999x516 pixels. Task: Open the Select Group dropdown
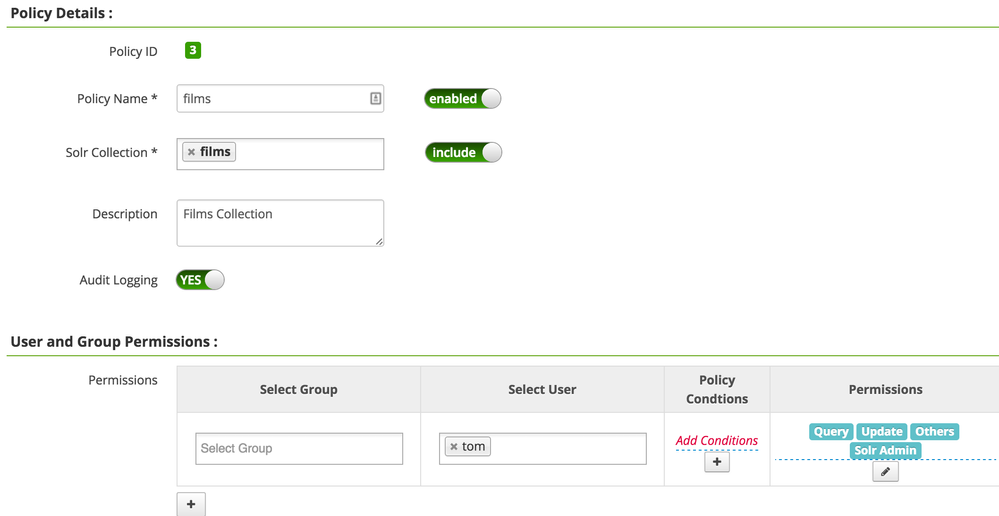point(299,448)
